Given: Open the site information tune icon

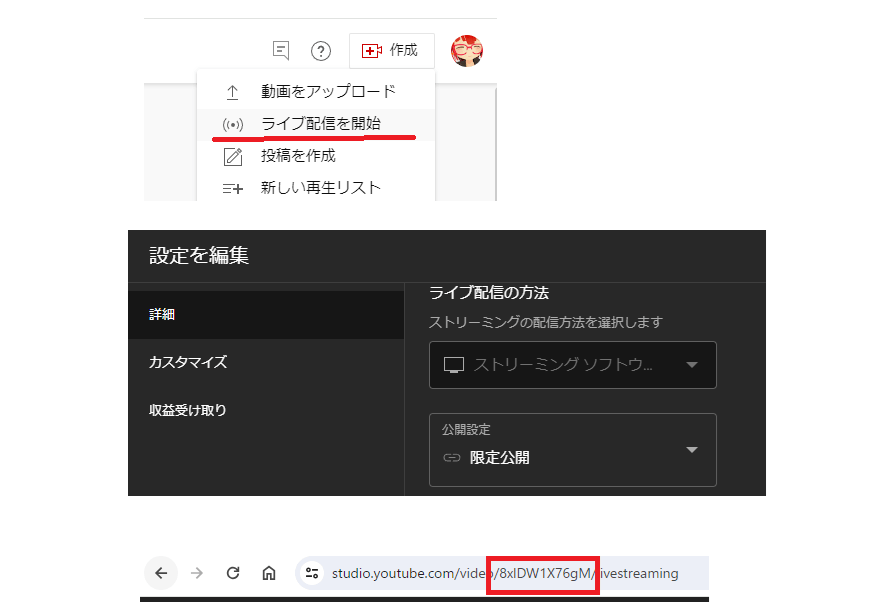Looking at the screenshot, I should tap(312, 573).
